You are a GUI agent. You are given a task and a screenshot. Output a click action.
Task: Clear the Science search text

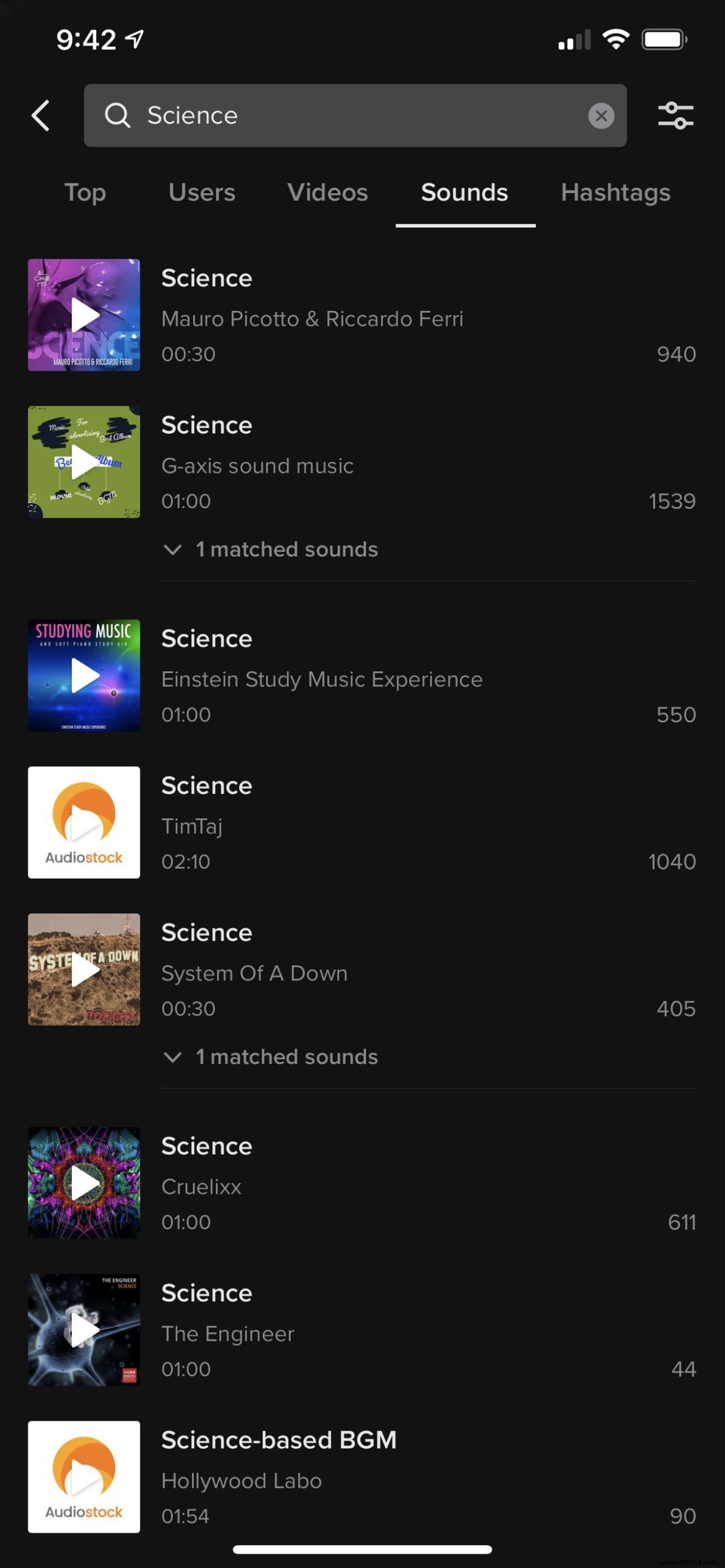point(600,116)
